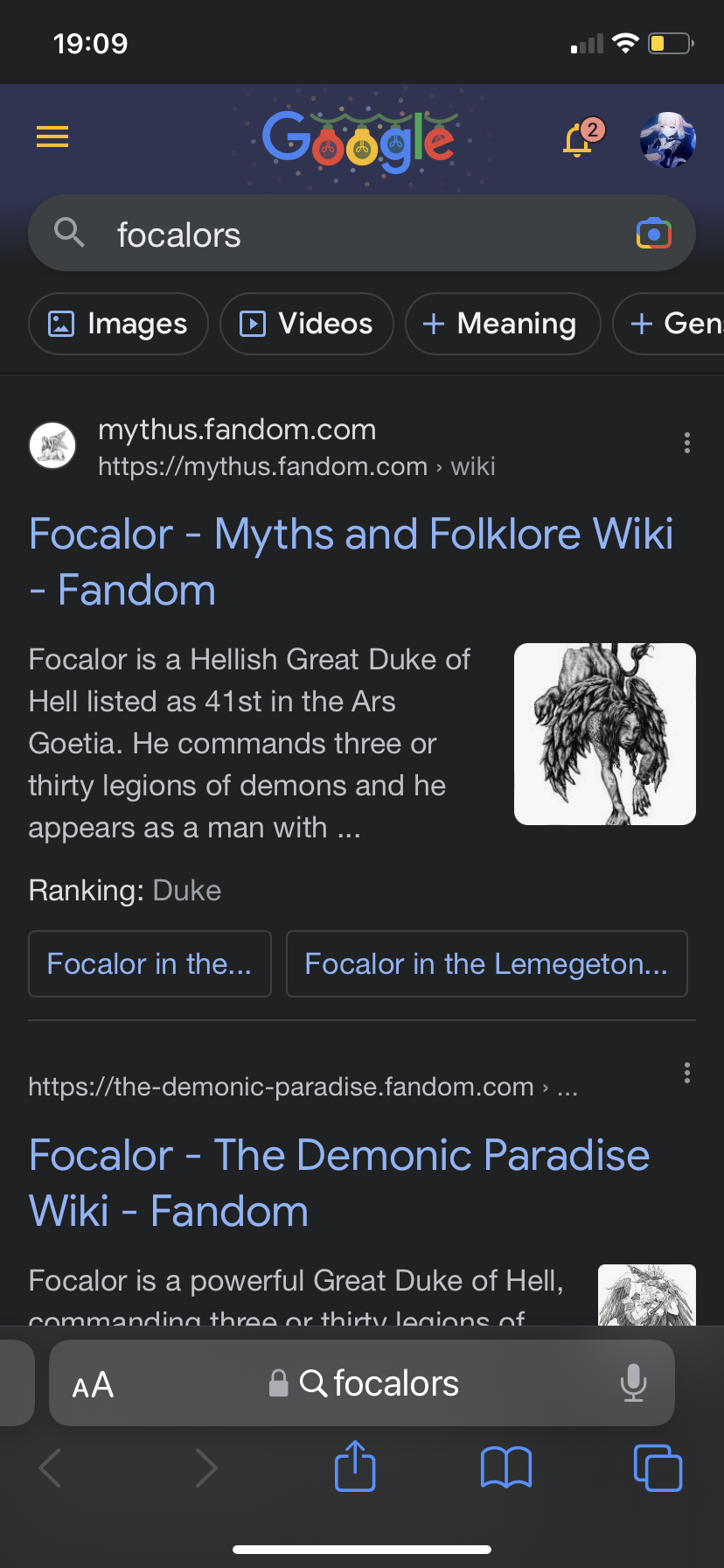
Task: Switch to the Images filter tab
Action: 119,324
